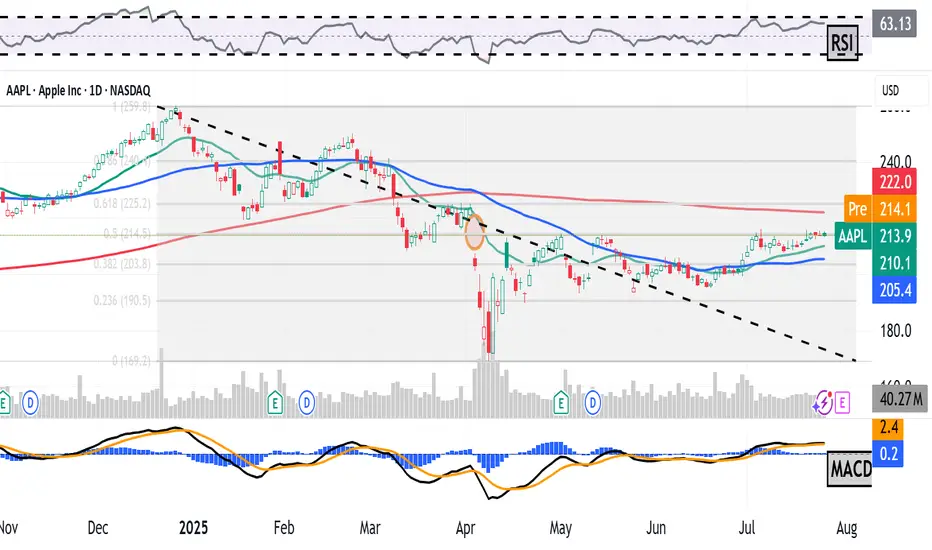
Task: Click the Jun label on time axis
Action: 656,528
